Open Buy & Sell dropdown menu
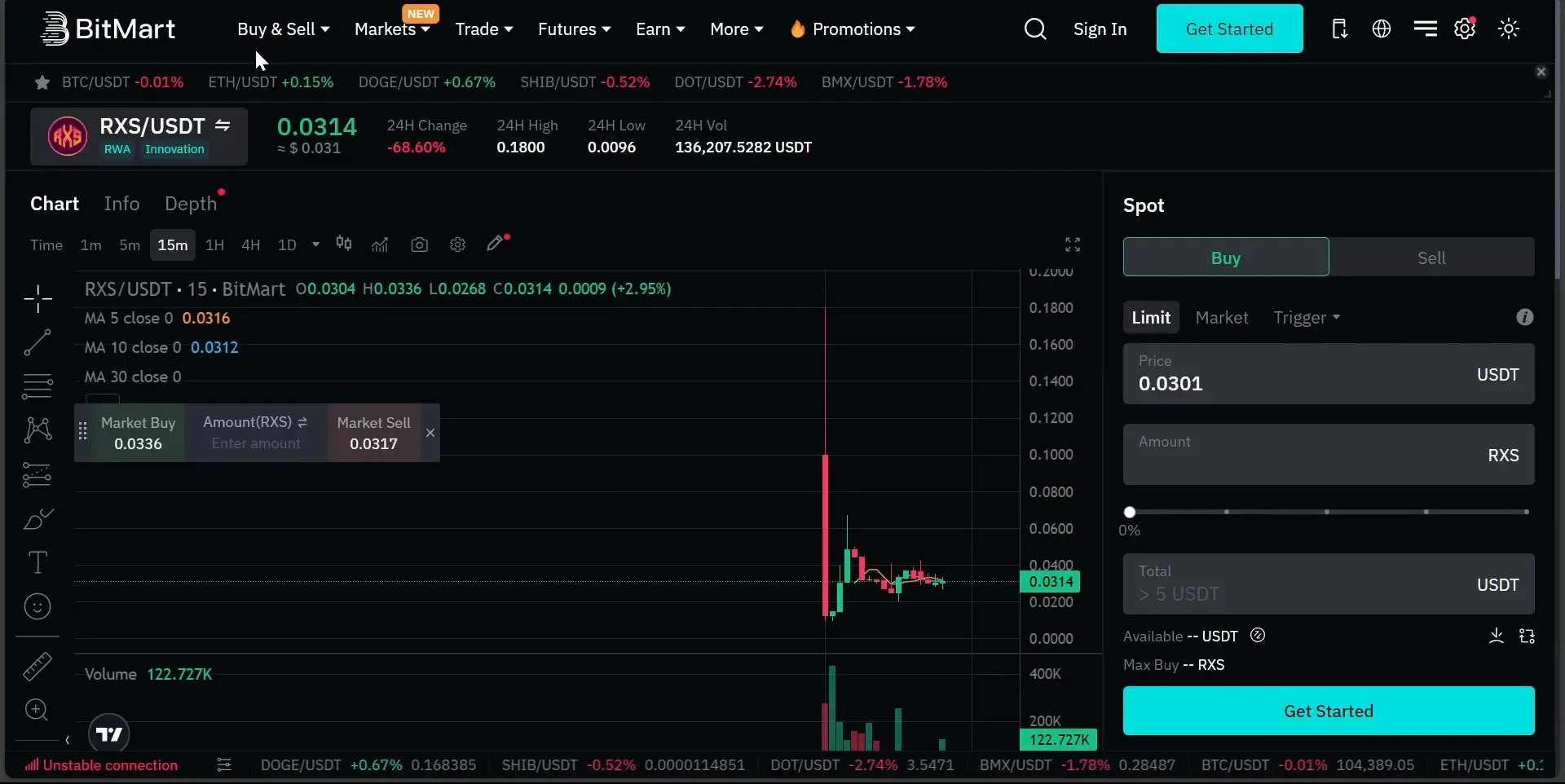The width and height of the screenshot is (1565, 784). click(284, 29)
